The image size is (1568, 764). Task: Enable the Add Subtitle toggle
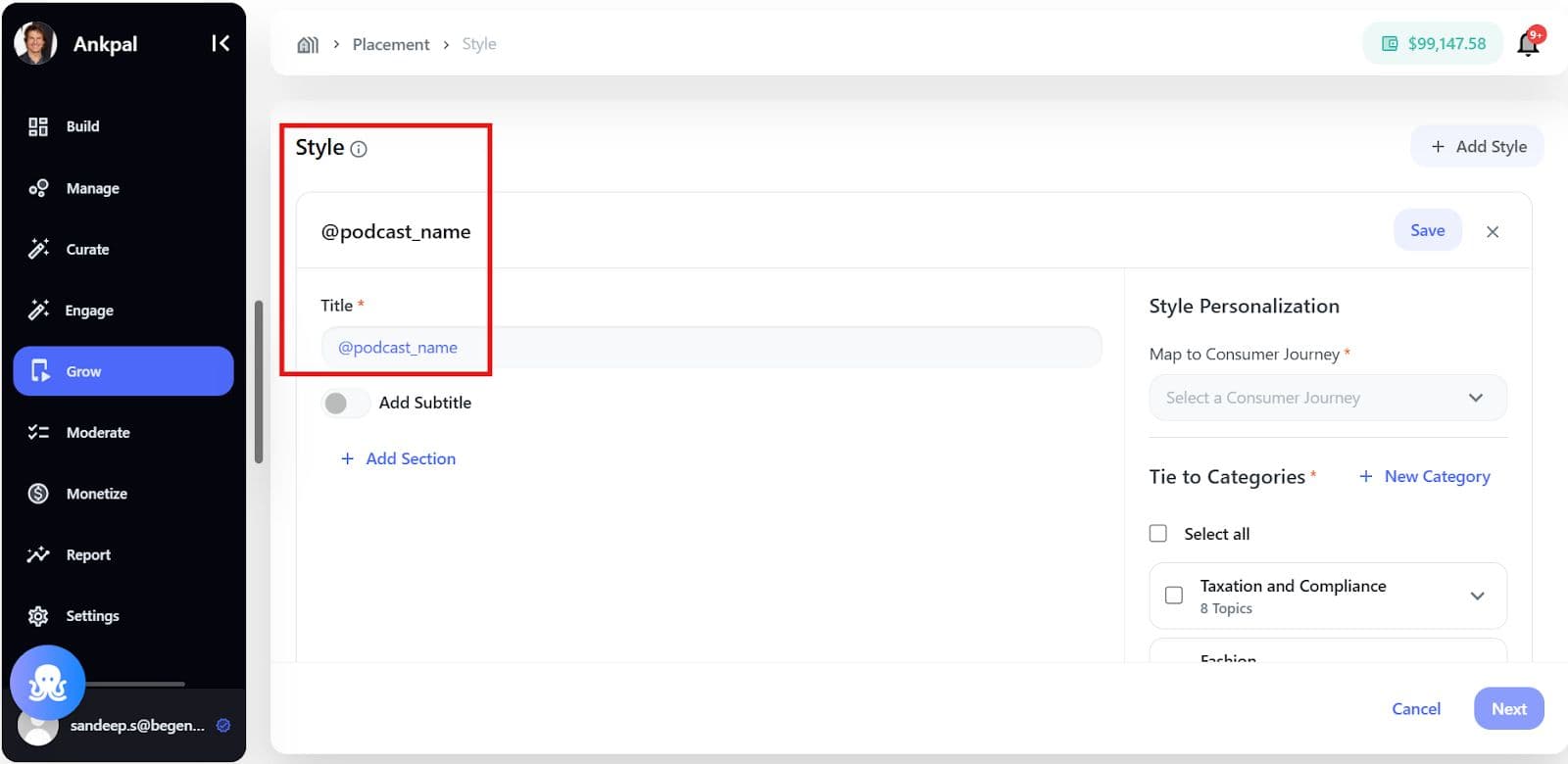click(x=344, y=404)
